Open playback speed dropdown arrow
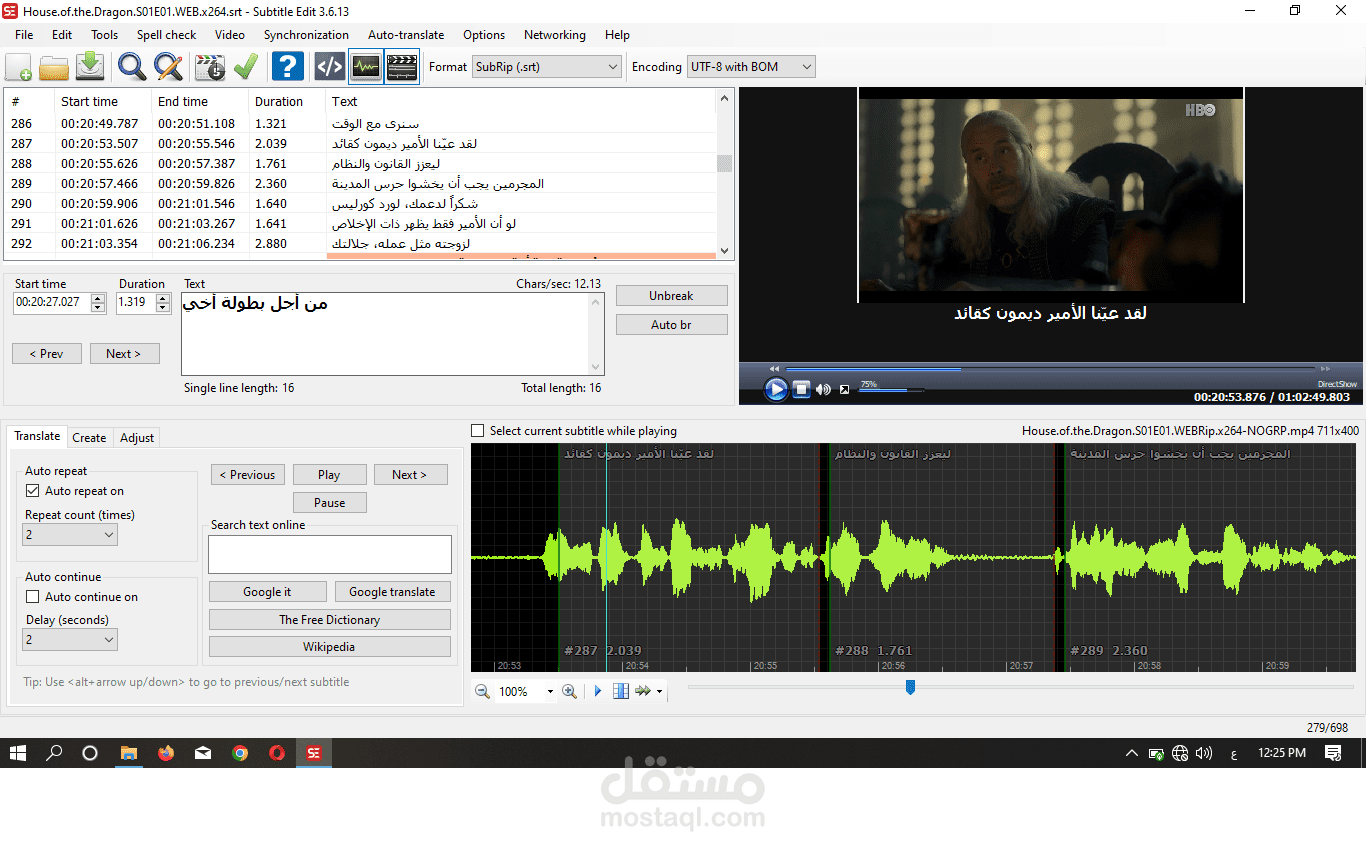This screenshot has width=1366, height=849. [x=659, y=692]
